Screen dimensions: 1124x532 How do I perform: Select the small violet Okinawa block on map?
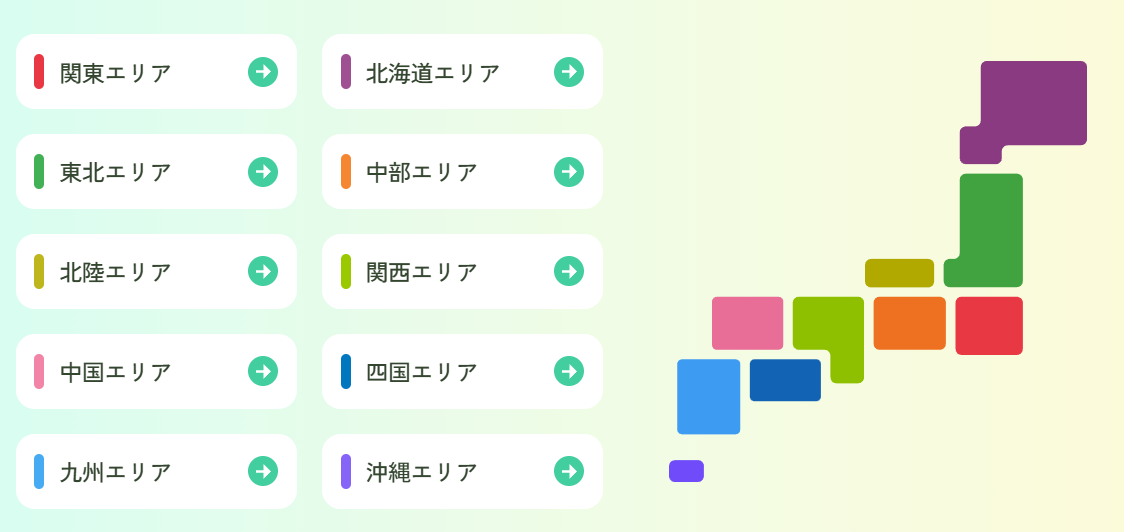click(x=686, y=471)
